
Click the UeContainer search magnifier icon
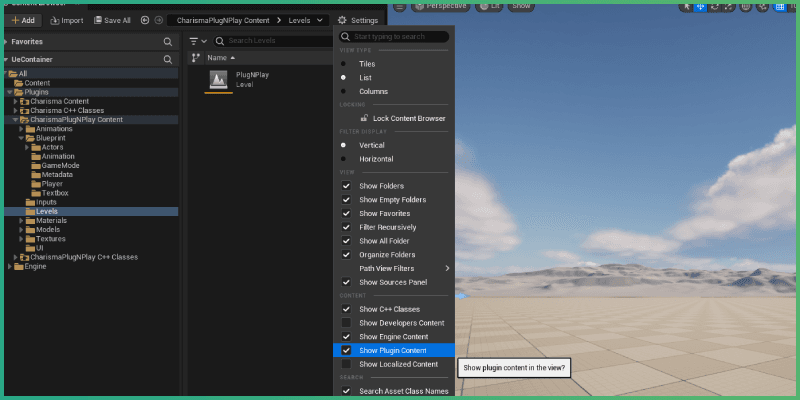(167, 60)
